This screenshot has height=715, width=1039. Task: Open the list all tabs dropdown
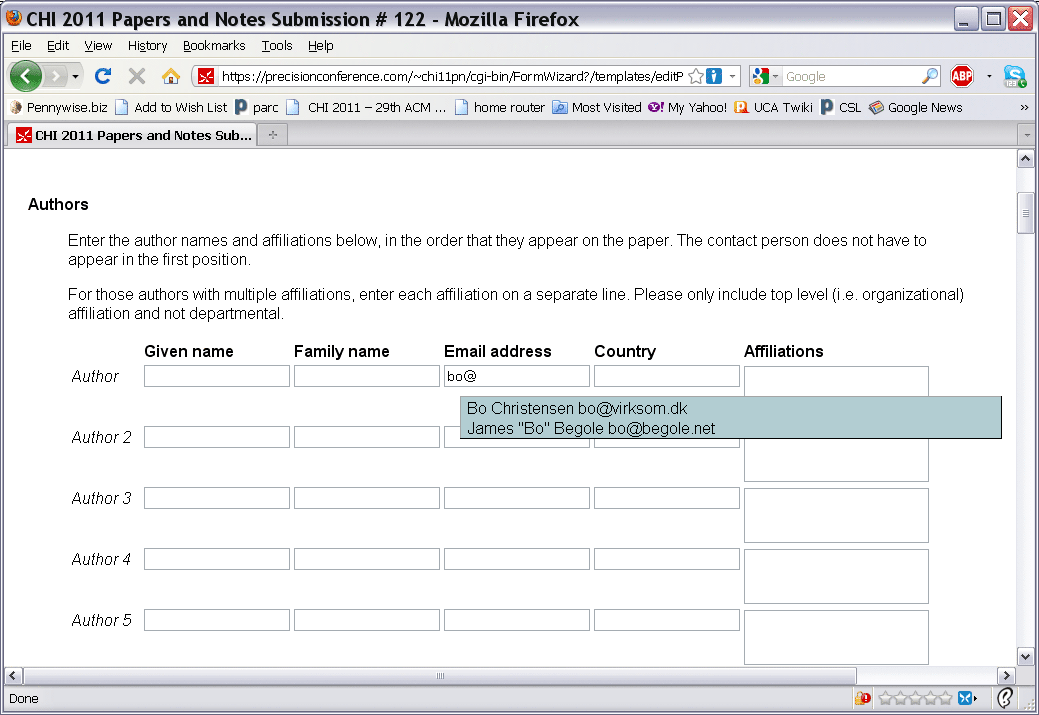coord(1026,135)
